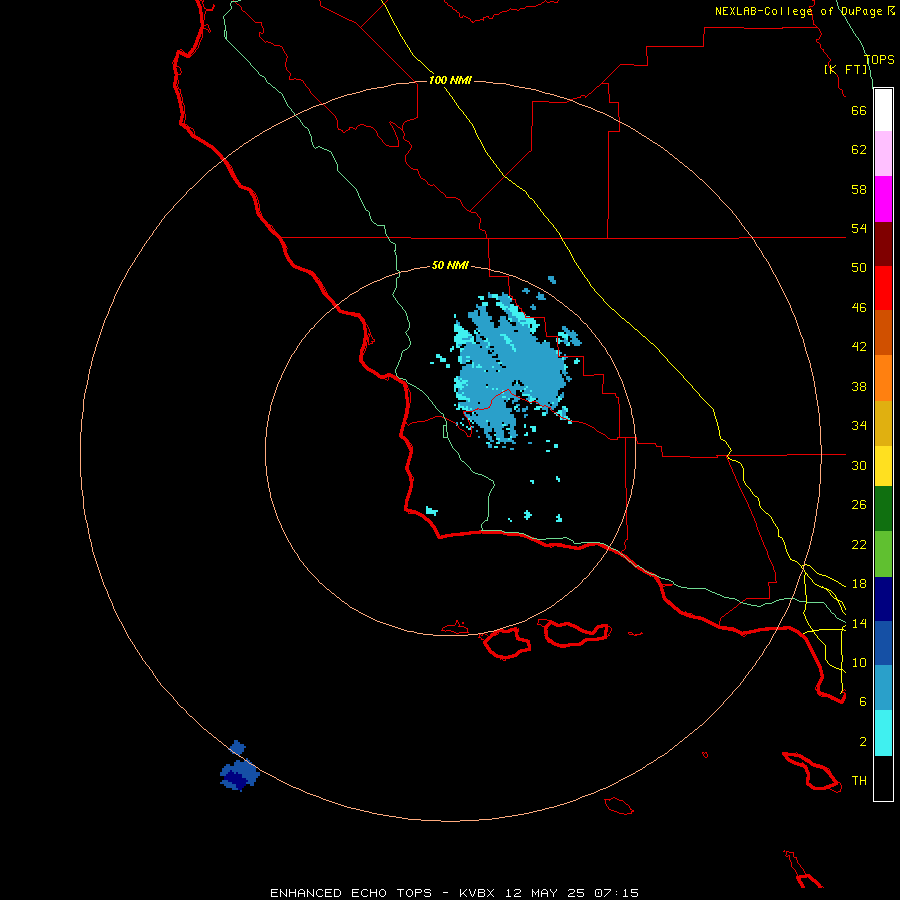Click the small cyan echo near the southwest coastline

432,511
